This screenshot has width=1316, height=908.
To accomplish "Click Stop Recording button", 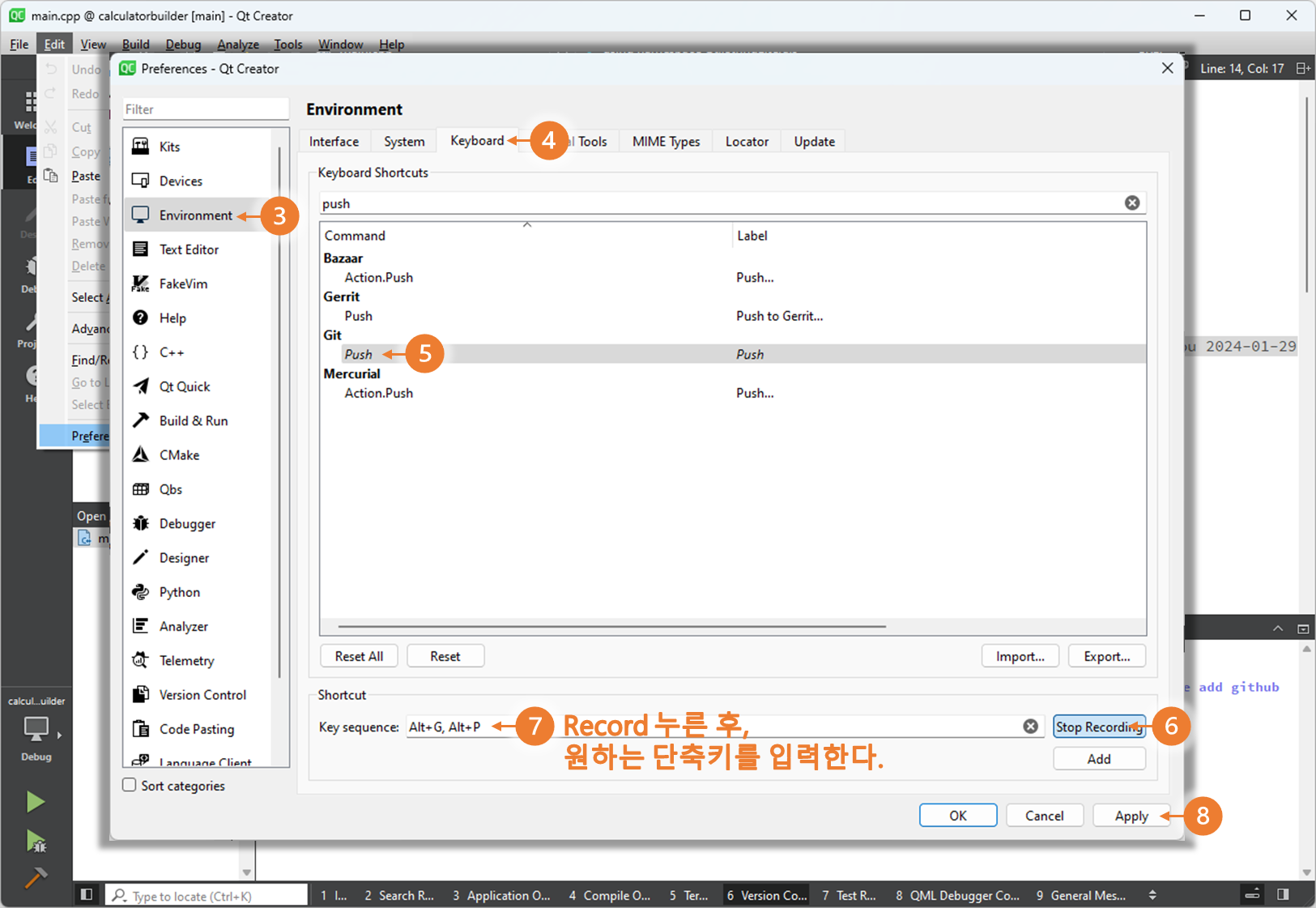I will tap(1099, 727).
